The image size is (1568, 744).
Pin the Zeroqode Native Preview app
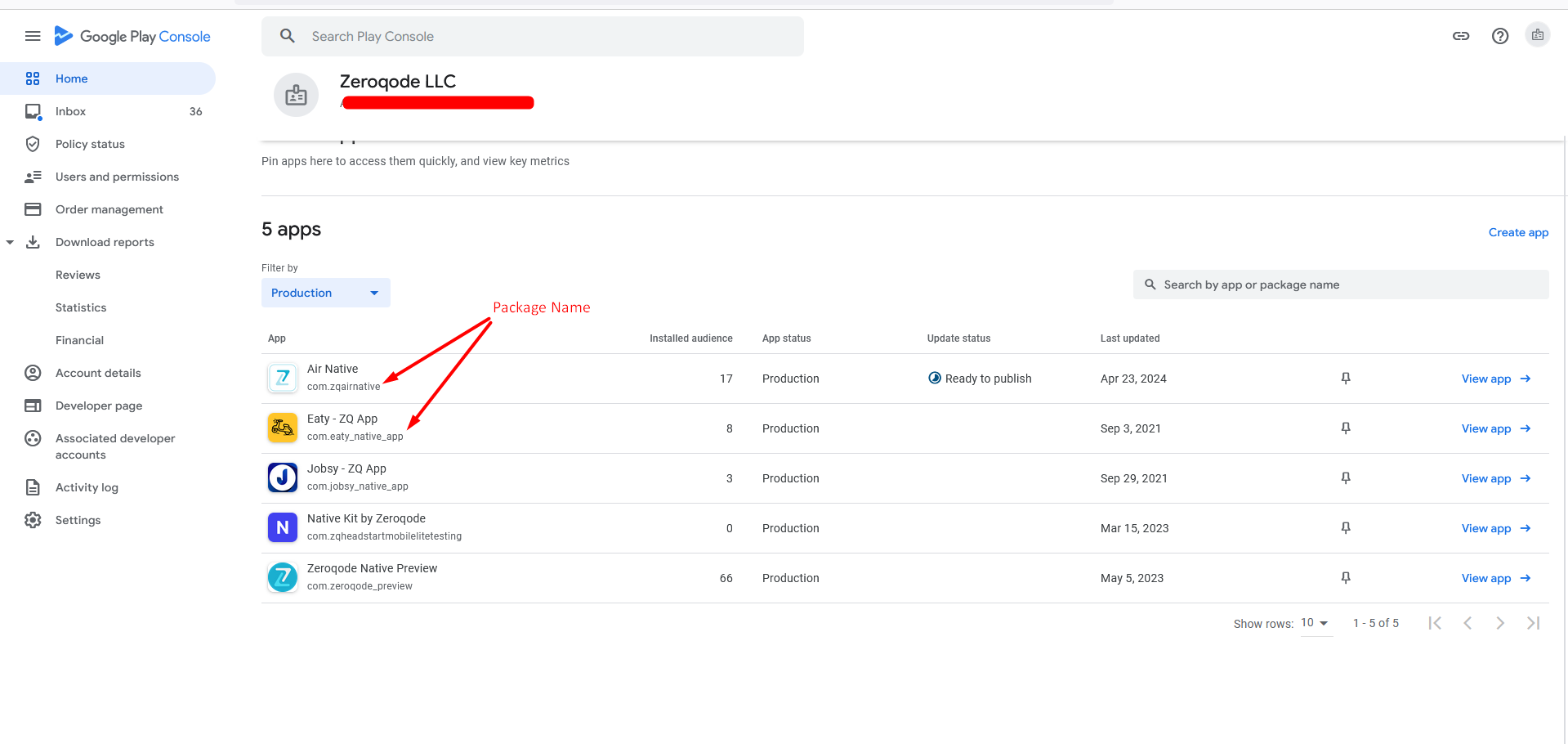coord(1346,578)
